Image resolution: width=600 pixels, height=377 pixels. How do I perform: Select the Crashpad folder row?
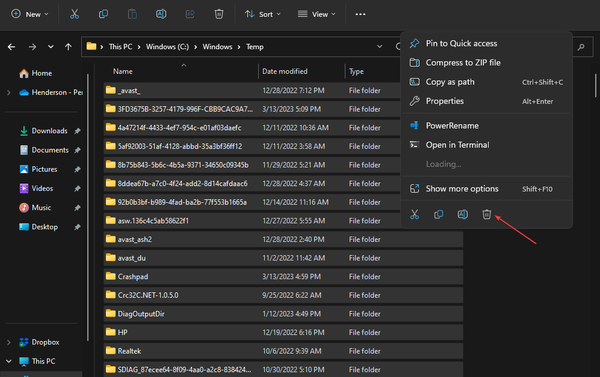click(x=283, y=276)
